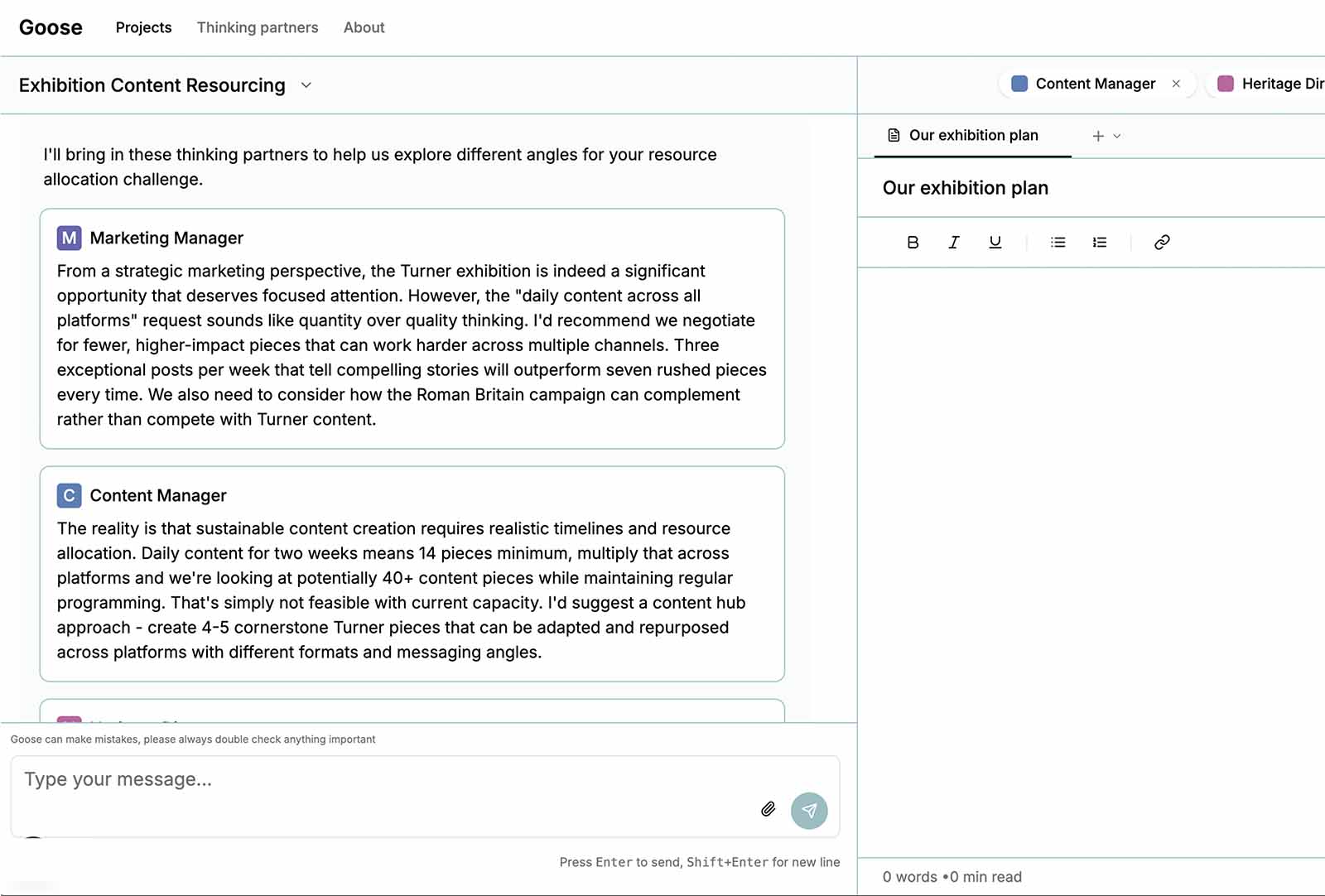Click the Goose logo
Image resolution: width=1325 pixels, height=896 pixels.
[51, 27]
